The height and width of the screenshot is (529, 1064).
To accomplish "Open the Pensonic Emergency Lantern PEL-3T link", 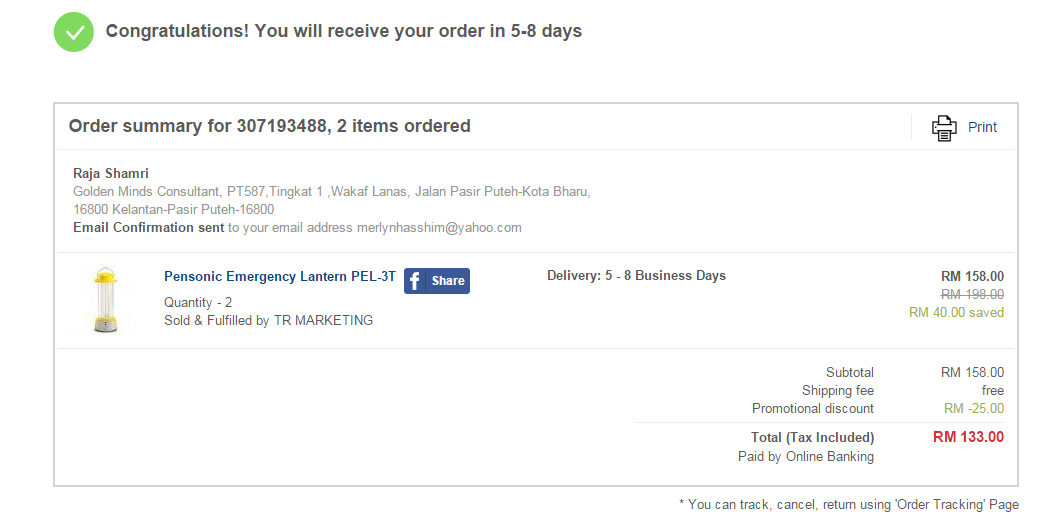I will click(280, 277).
